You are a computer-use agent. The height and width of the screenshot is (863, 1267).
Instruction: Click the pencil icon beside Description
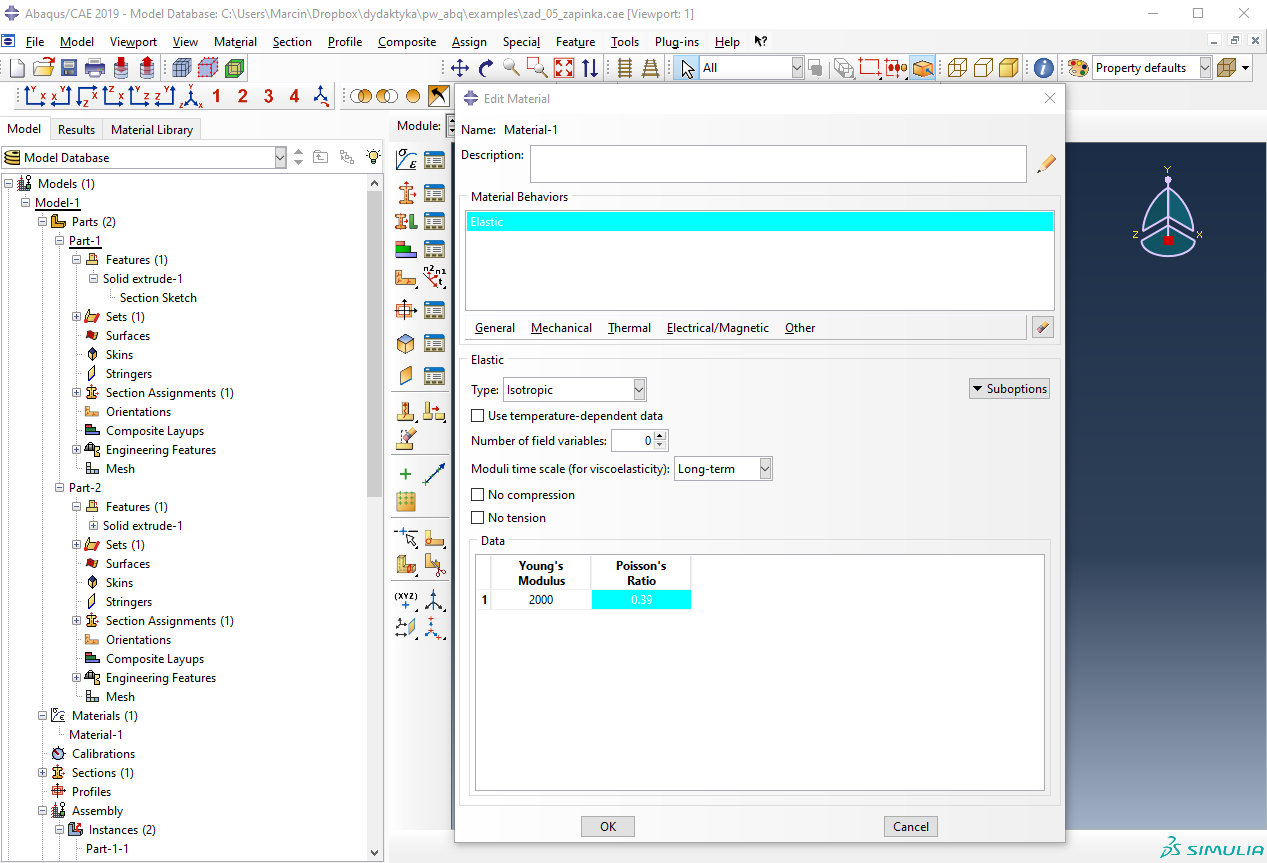coord(1046,163)
